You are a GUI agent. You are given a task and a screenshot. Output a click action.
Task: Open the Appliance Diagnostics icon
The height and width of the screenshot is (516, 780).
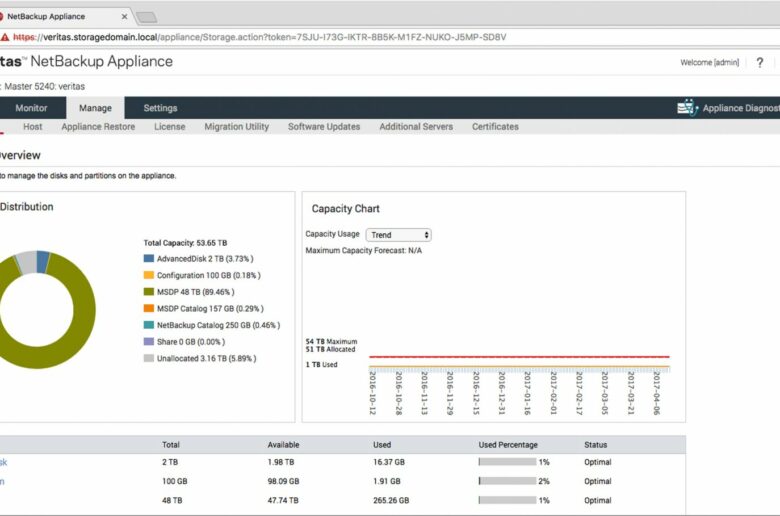pyautogui.click(x=687, y=107)
